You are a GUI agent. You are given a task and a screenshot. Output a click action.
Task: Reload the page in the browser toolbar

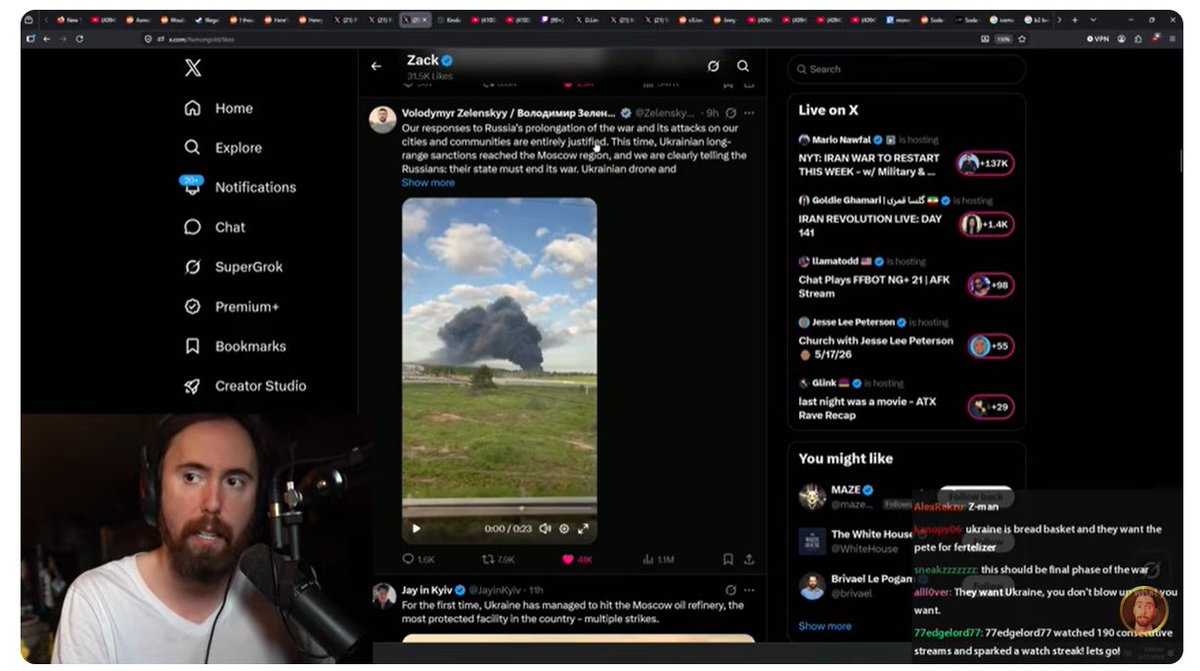[x=79, y=38]
